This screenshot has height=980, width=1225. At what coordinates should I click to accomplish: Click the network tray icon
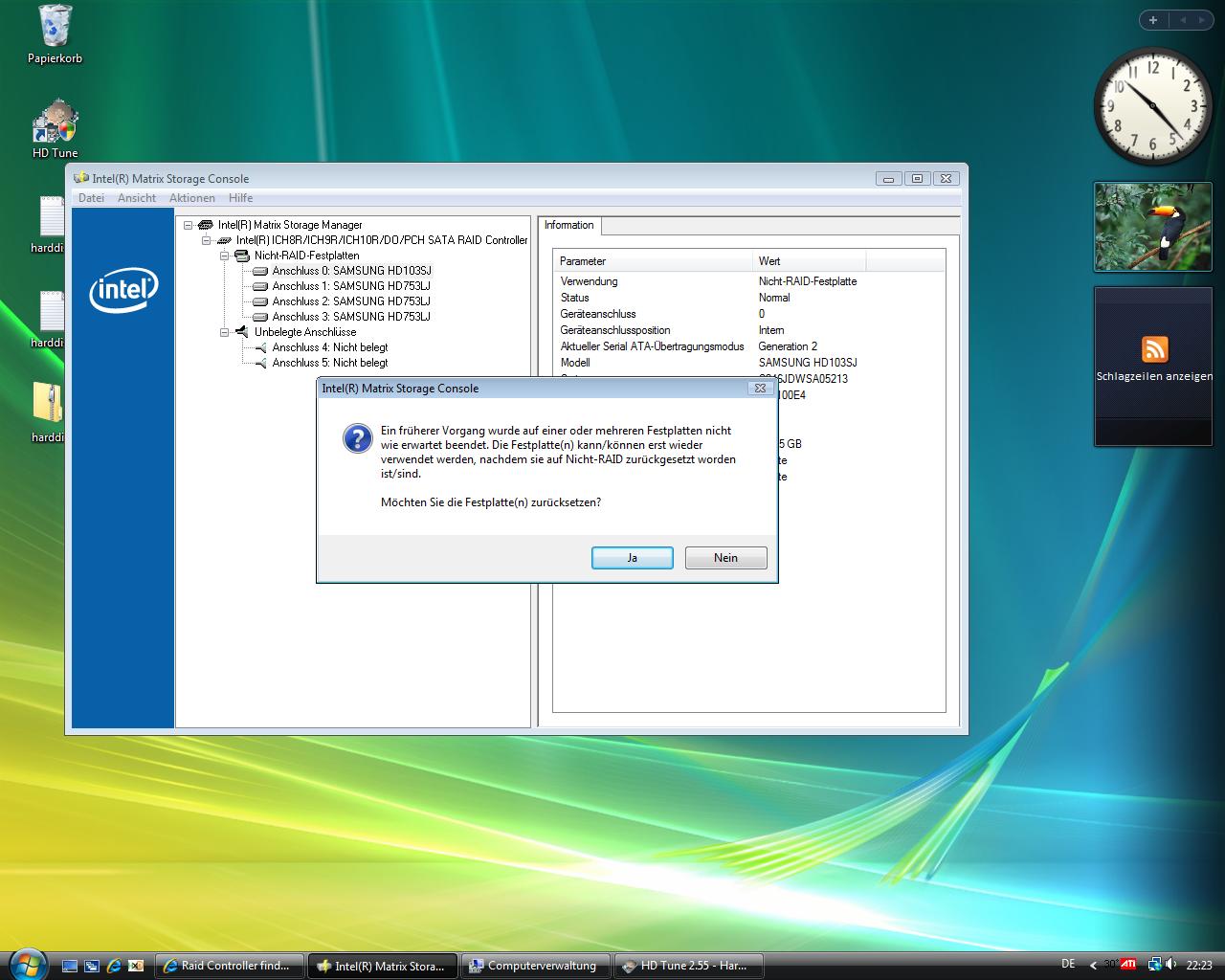1155,965
